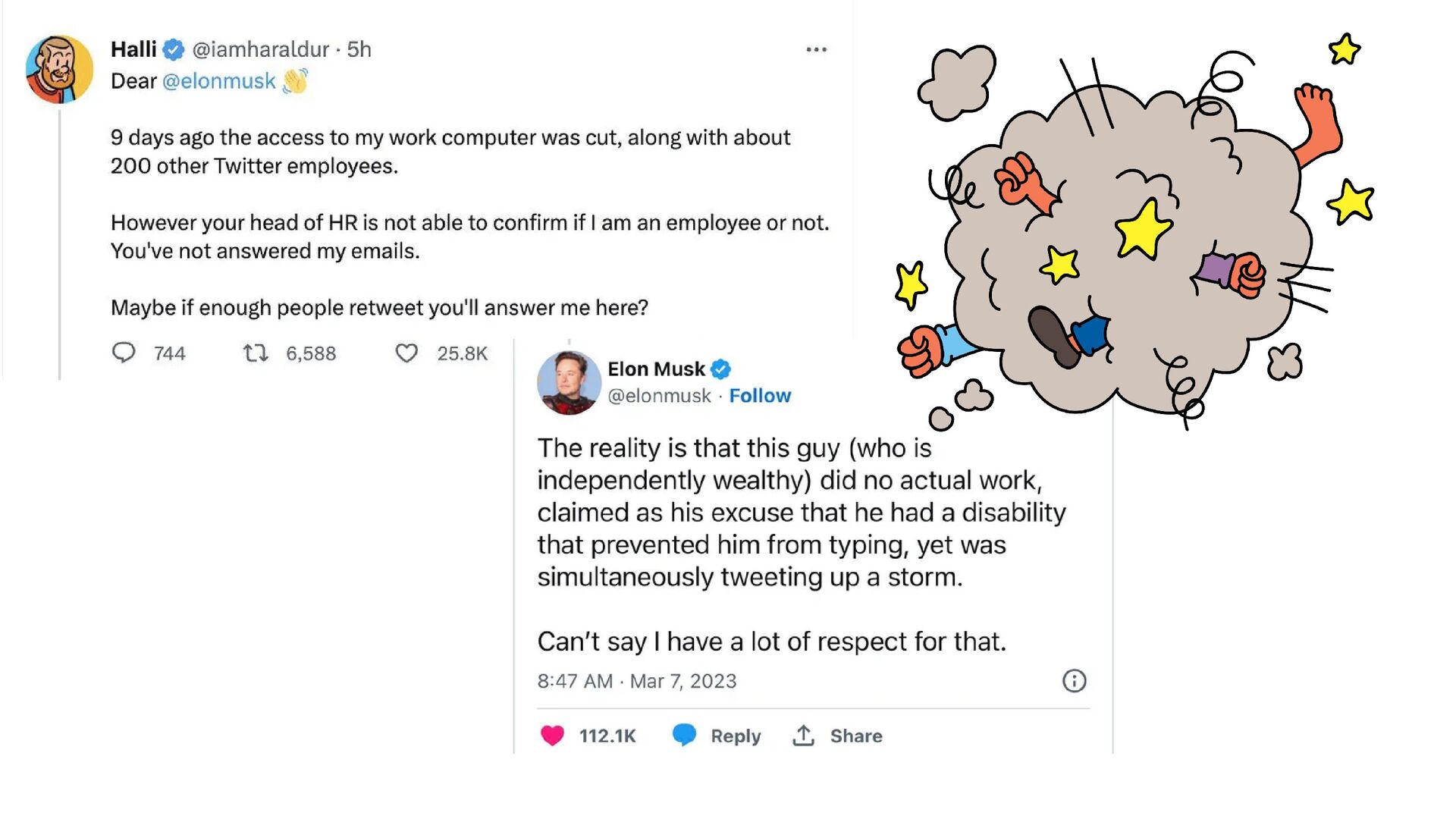Click the Share label on Elon's tweet

point(855,736)
